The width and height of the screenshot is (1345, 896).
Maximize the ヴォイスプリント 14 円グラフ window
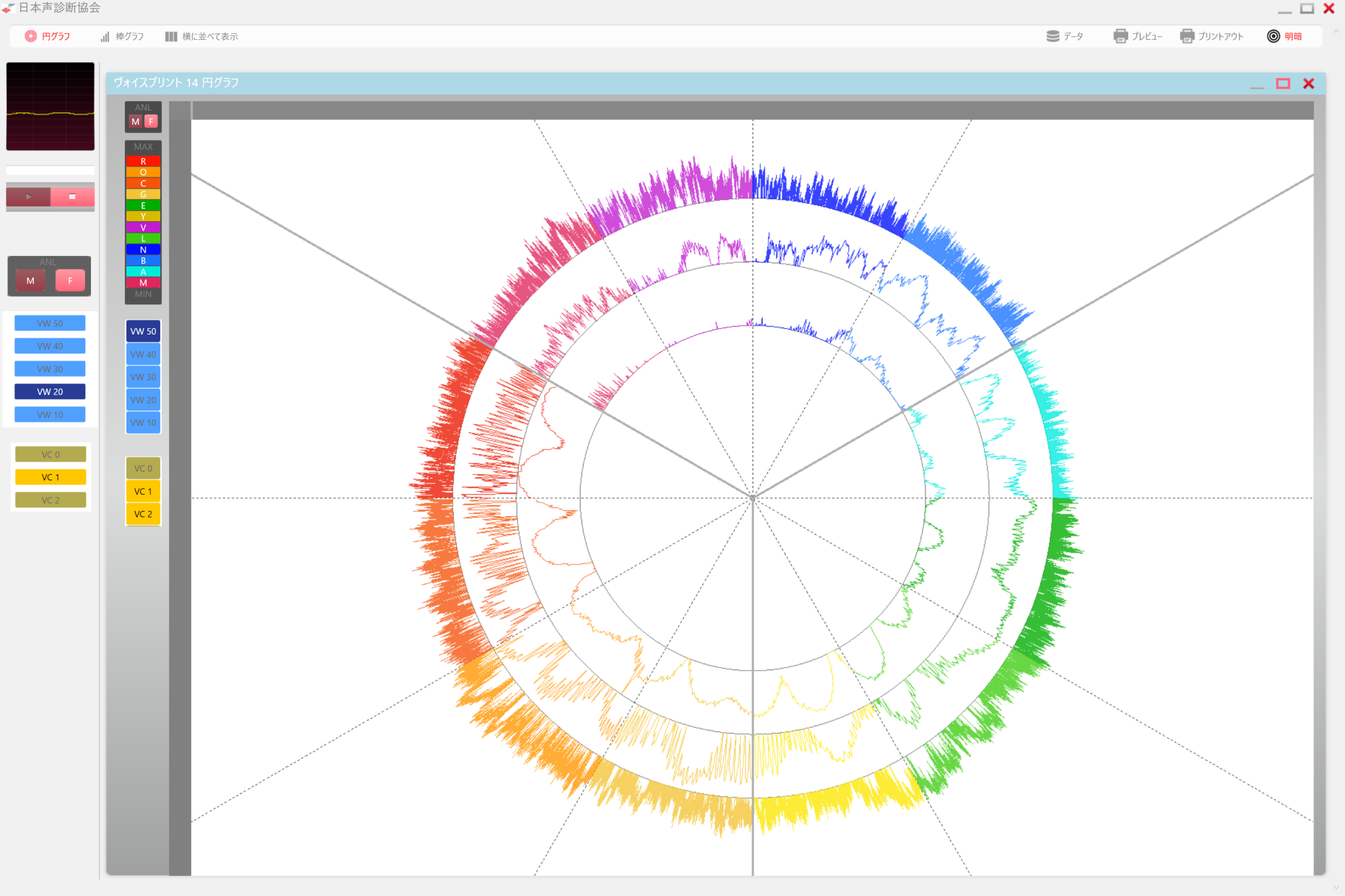pyautogui.click(x=1283, y=83)
